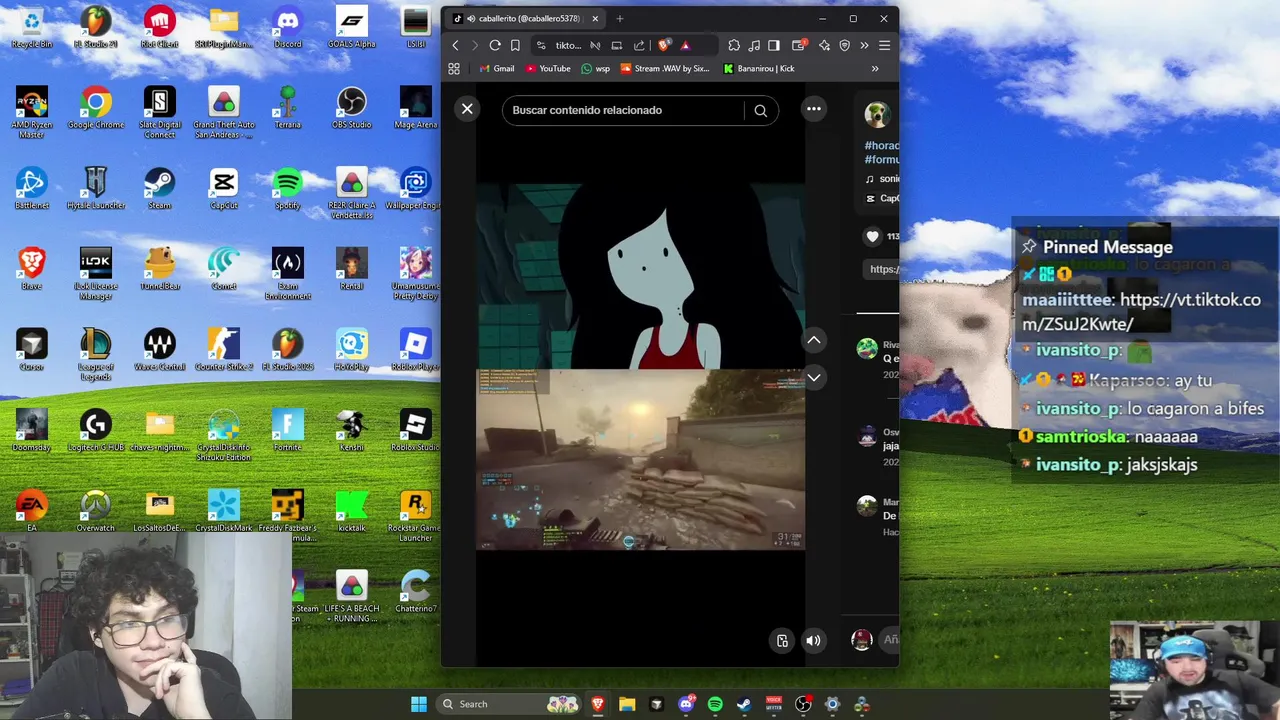This screenshot has width=1280, height=720.
Task: Open the apps grid on bookmarks bar
Action: 454,69
